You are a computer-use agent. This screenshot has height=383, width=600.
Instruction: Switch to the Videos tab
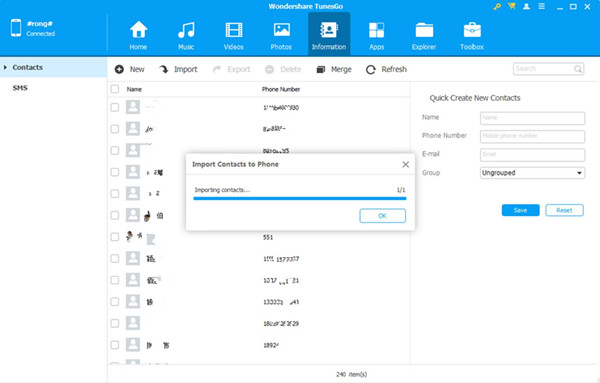point(233,35)
